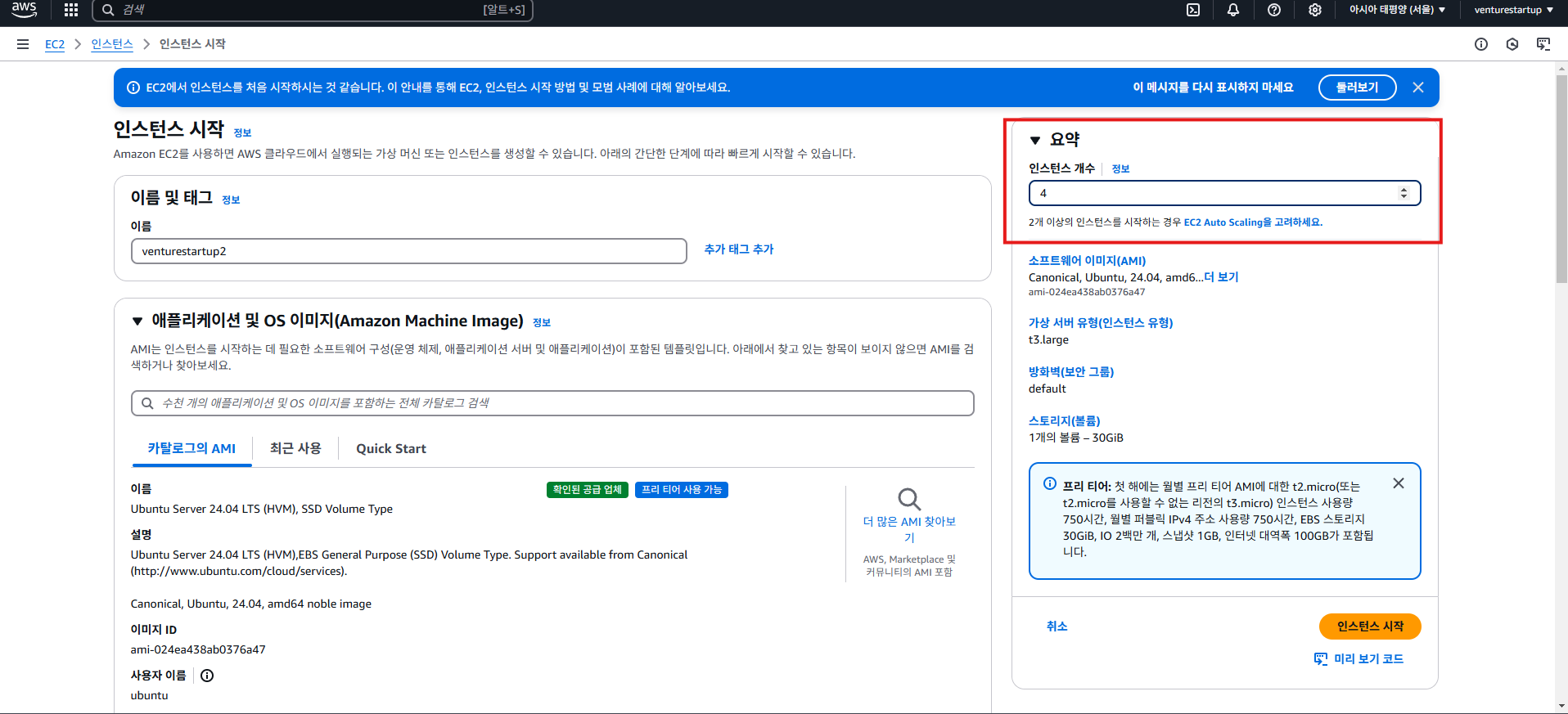Toggle the hamburger side navigation menu

pyautogui.click(x=23, y=44)
